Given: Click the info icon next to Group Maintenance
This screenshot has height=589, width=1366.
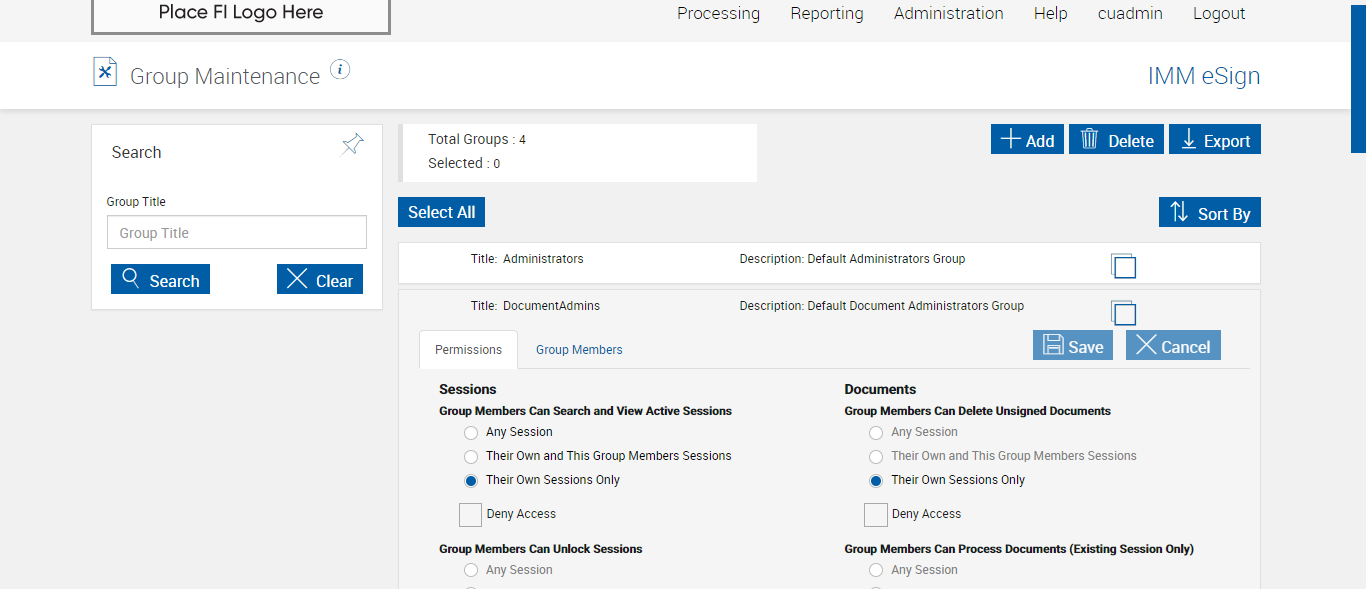Looking at the screenshot, I should (x=340, y=69).
